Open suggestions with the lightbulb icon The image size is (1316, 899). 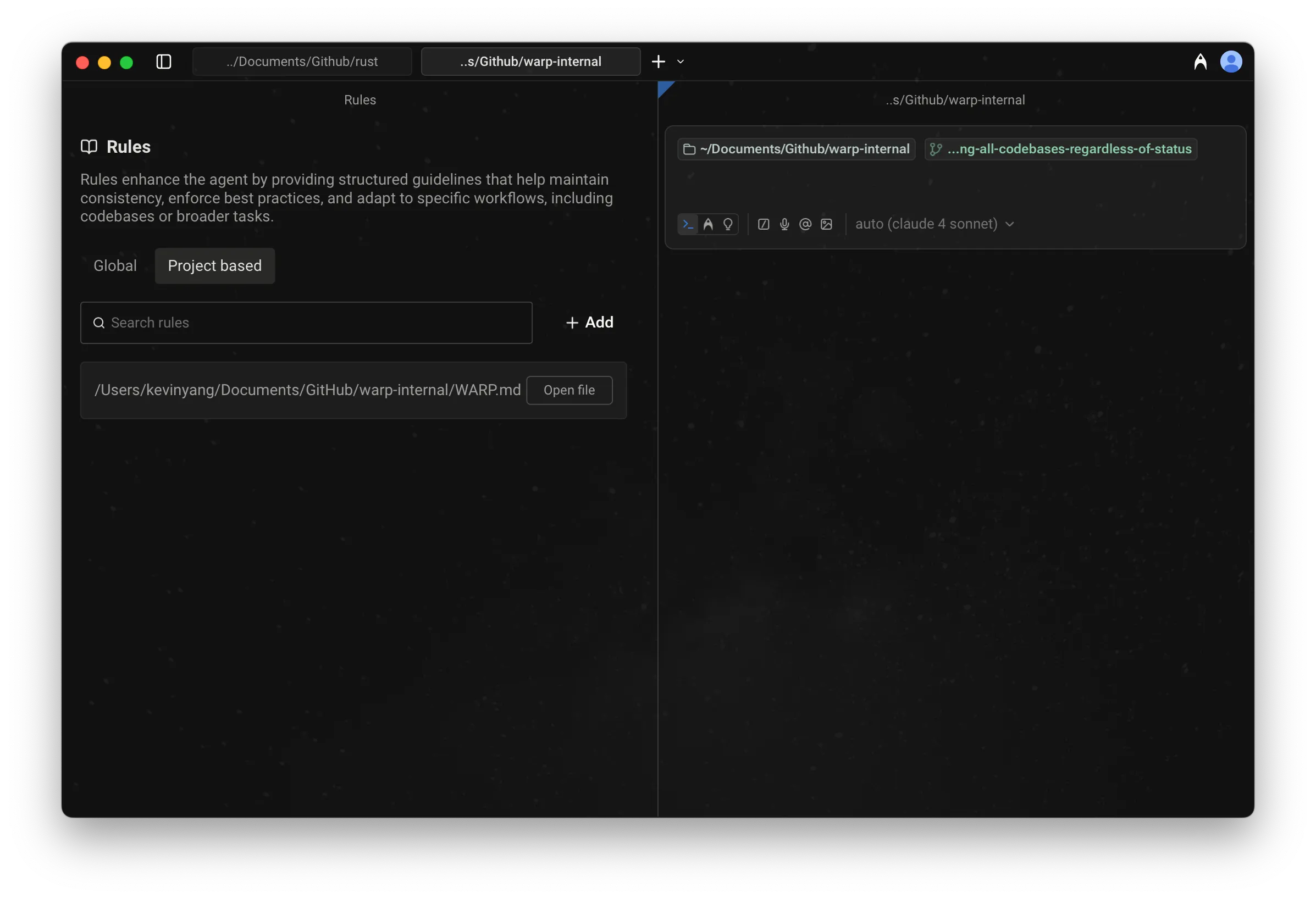point(728,224)
